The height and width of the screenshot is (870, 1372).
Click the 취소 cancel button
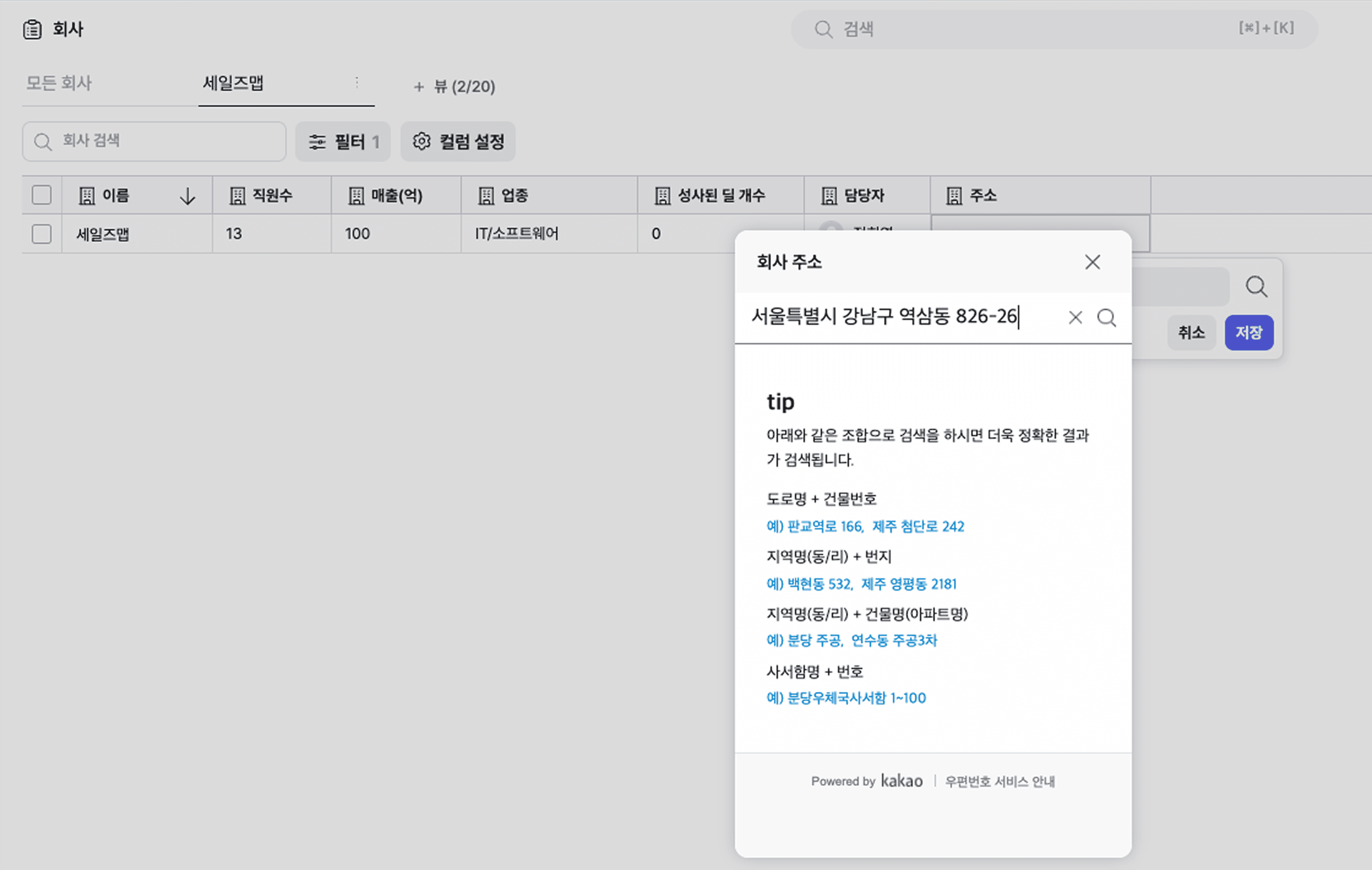(1191, 332)
